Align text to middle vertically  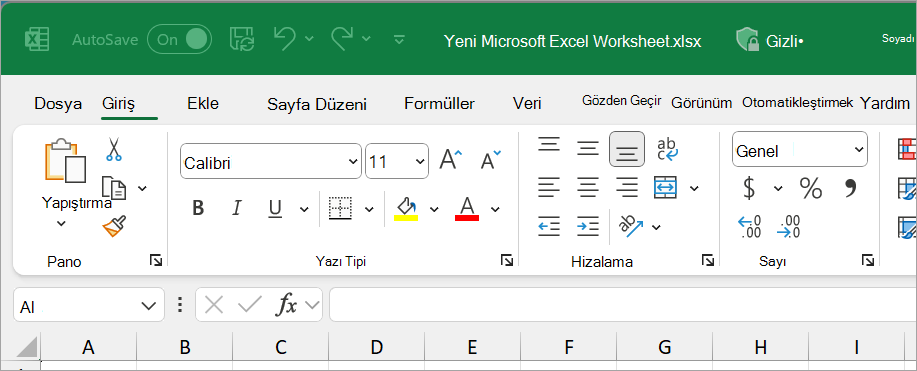point(588,149)
